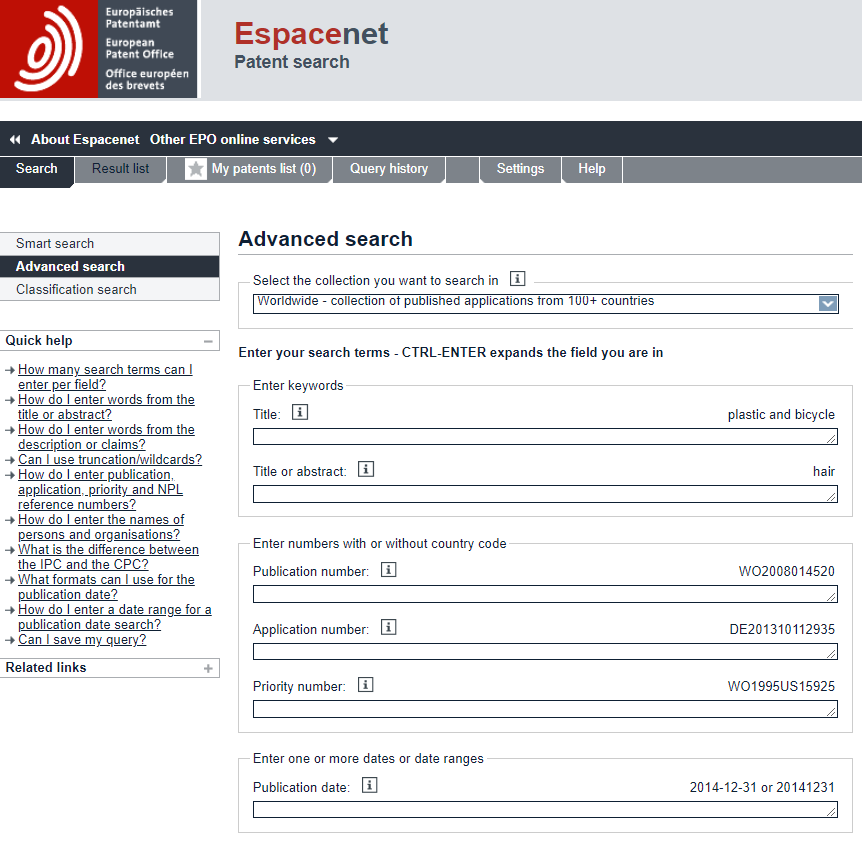Screen dimensions: 862x843
Task: Open the Result list tab
Action: 120,169
